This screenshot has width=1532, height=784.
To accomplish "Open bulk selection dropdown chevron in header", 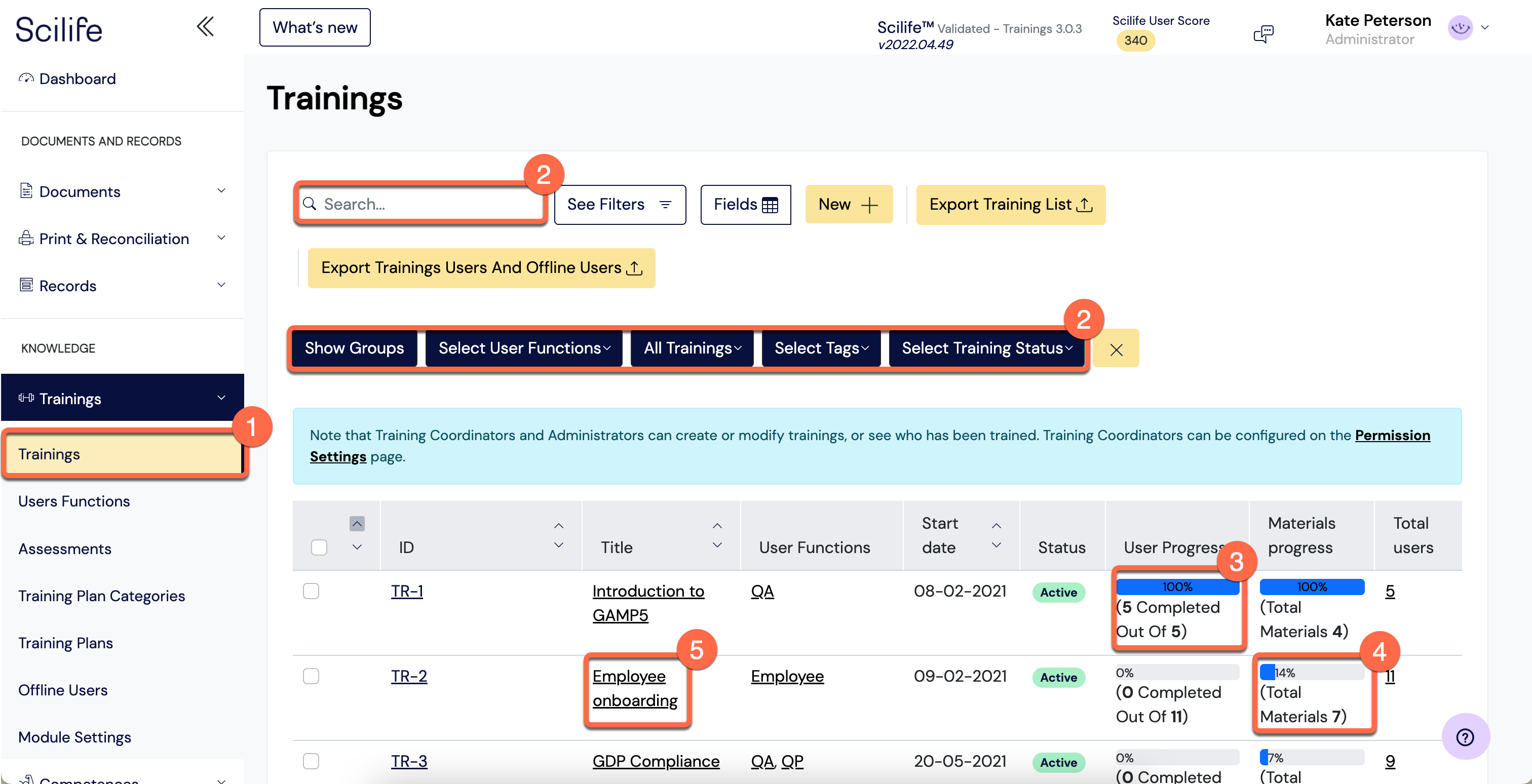I will click(357, 547).
